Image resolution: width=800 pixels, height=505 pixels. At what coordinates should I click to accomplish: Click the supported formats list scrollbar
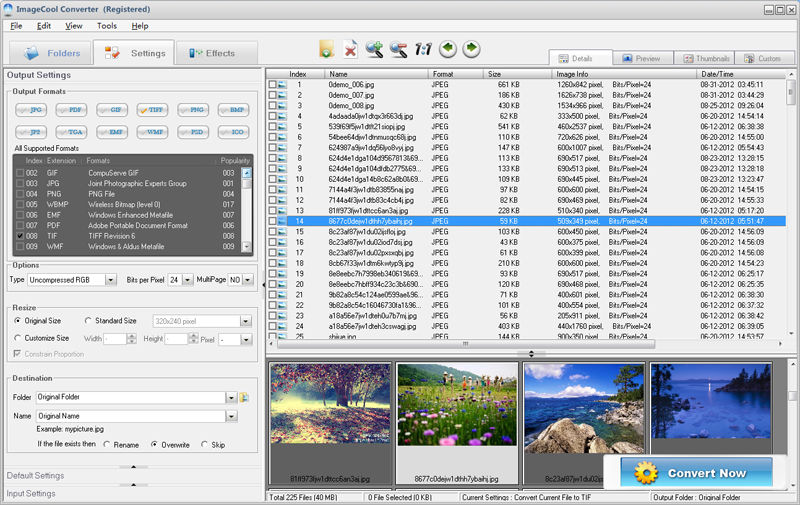[247, 210]
